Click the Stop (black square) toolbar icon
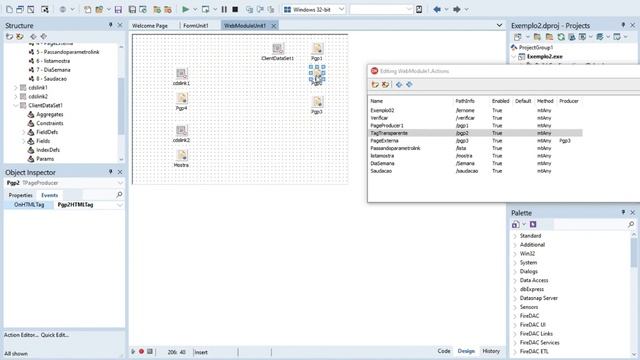640x360 pixels. [x=235, y=9]
